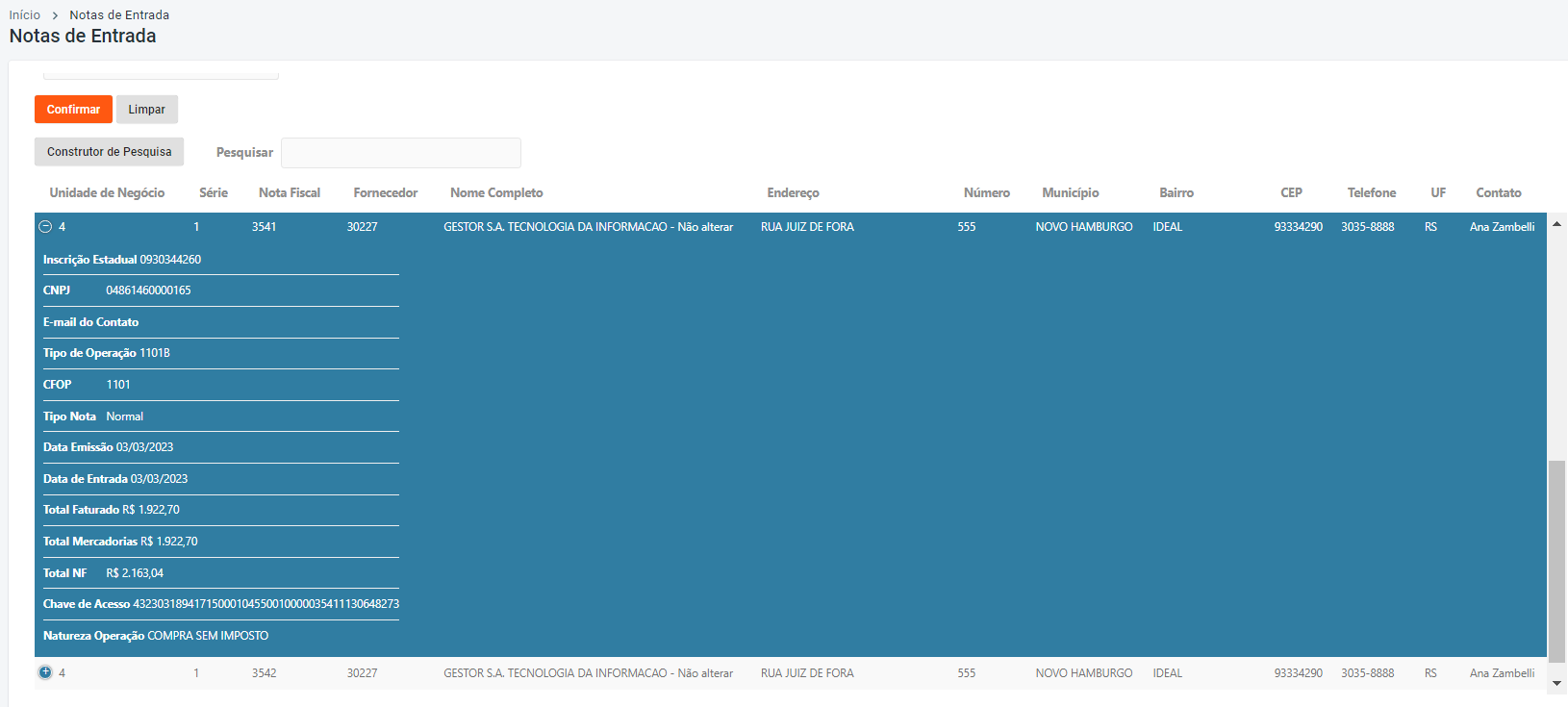Sort by the Unidade de Negócio column header
This screenshot has height=707, width=1568.
107,193
